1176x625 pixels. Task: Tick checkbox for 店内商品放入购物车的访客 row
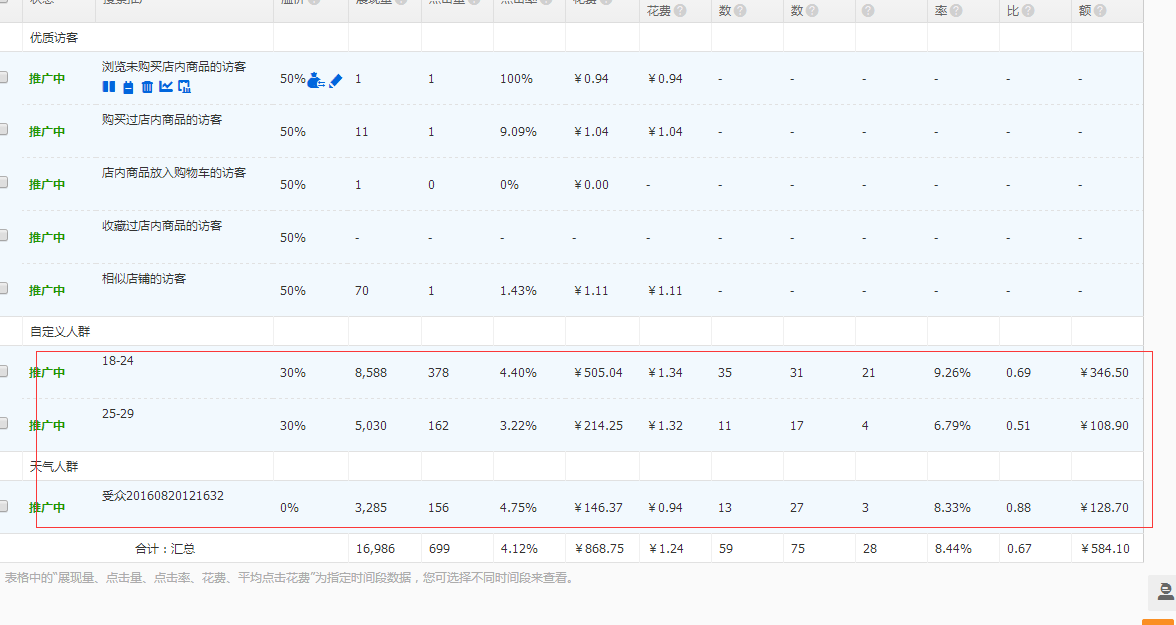tap(3, 182)
